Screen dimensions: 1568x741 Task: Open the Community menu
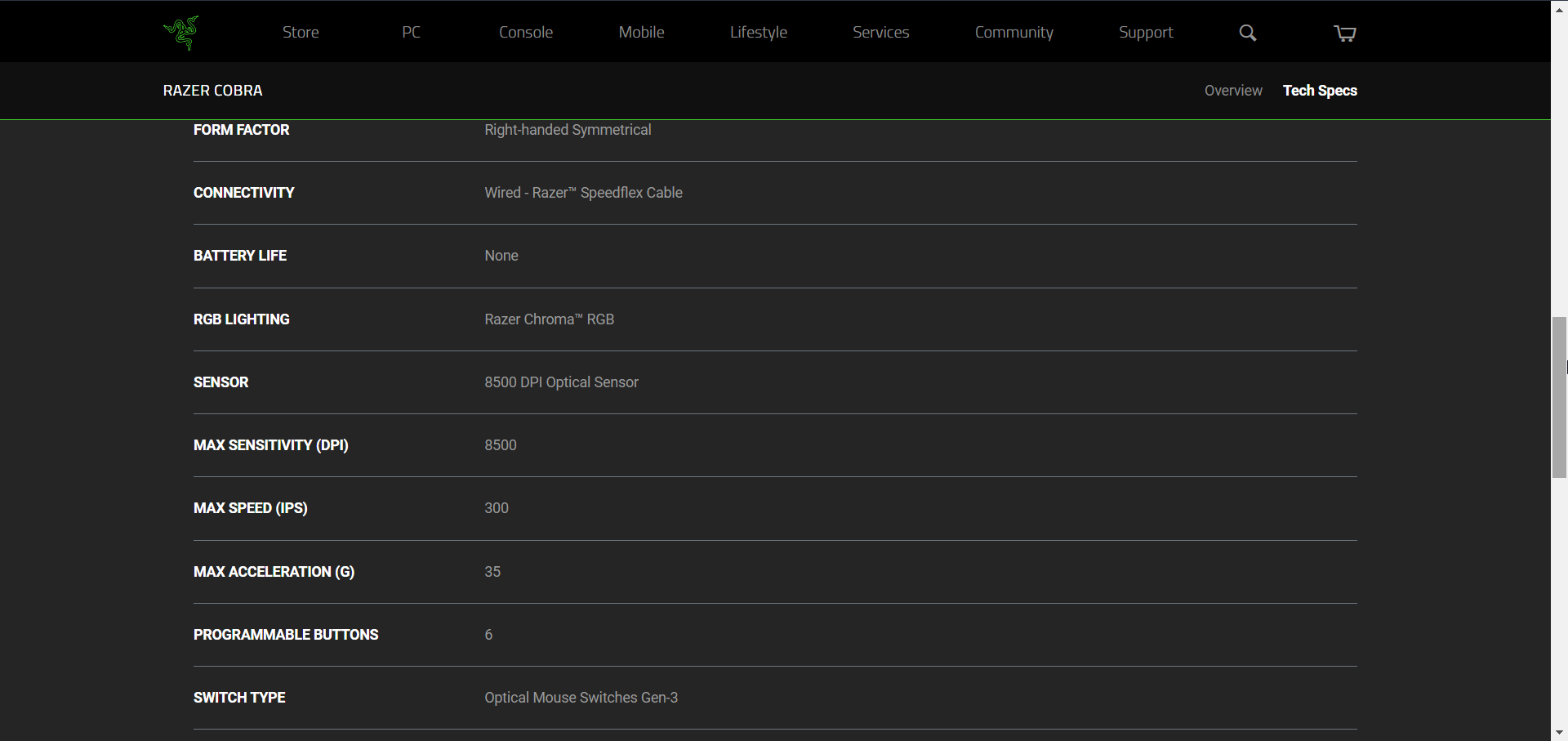tap(1013, 33)
